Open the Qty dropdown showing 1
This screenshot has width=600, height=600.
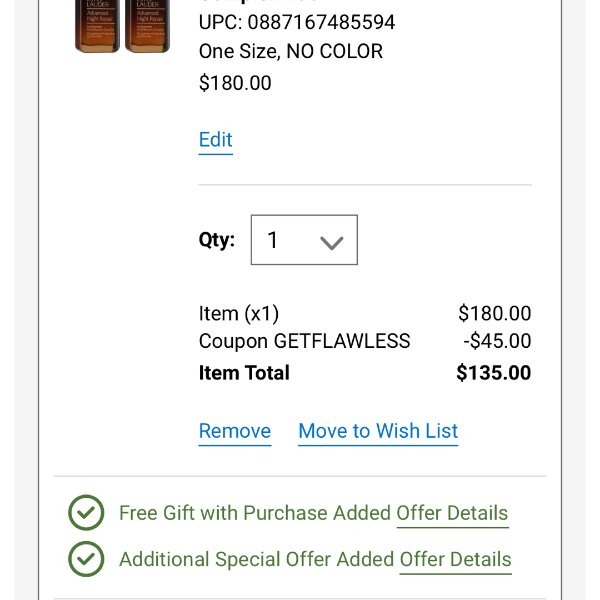click(304, 240)
